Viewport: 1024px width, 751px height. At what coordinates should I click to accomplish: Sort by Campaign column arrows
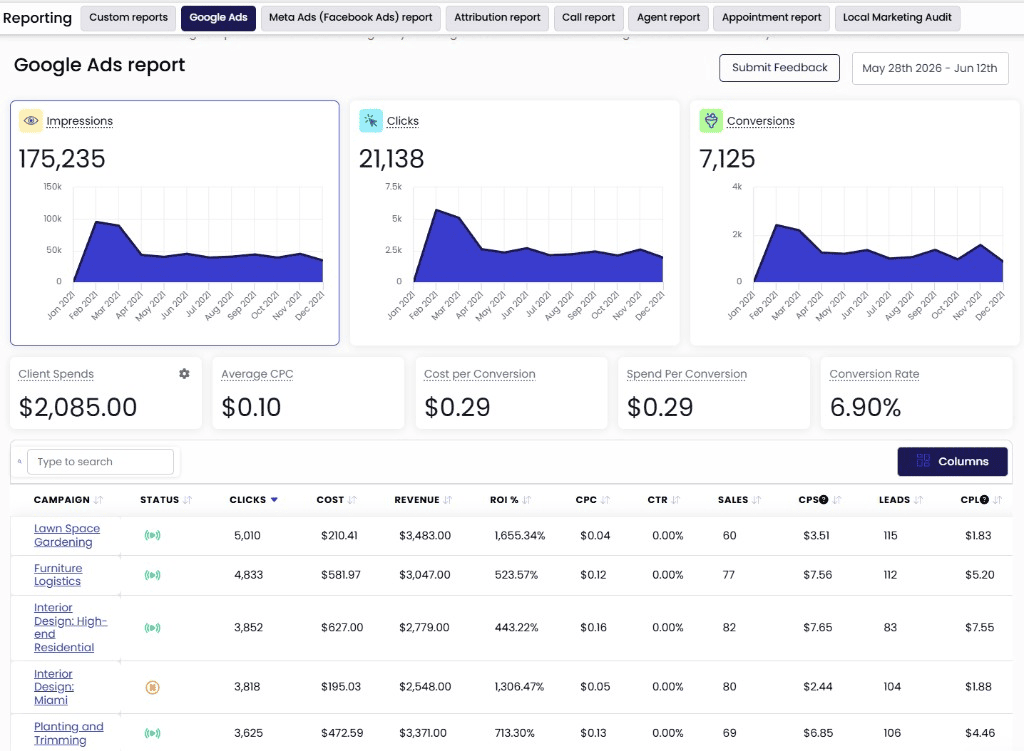pyautogui.click(x=98, y=500)
